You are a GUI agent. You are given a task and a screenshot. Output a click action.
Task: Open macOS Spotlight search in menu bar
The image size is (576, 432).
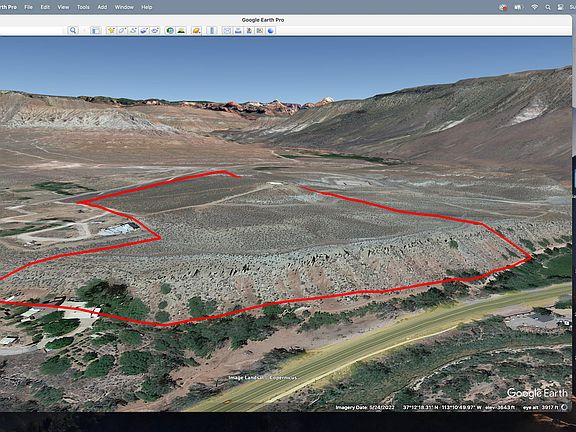pos(548,7)
